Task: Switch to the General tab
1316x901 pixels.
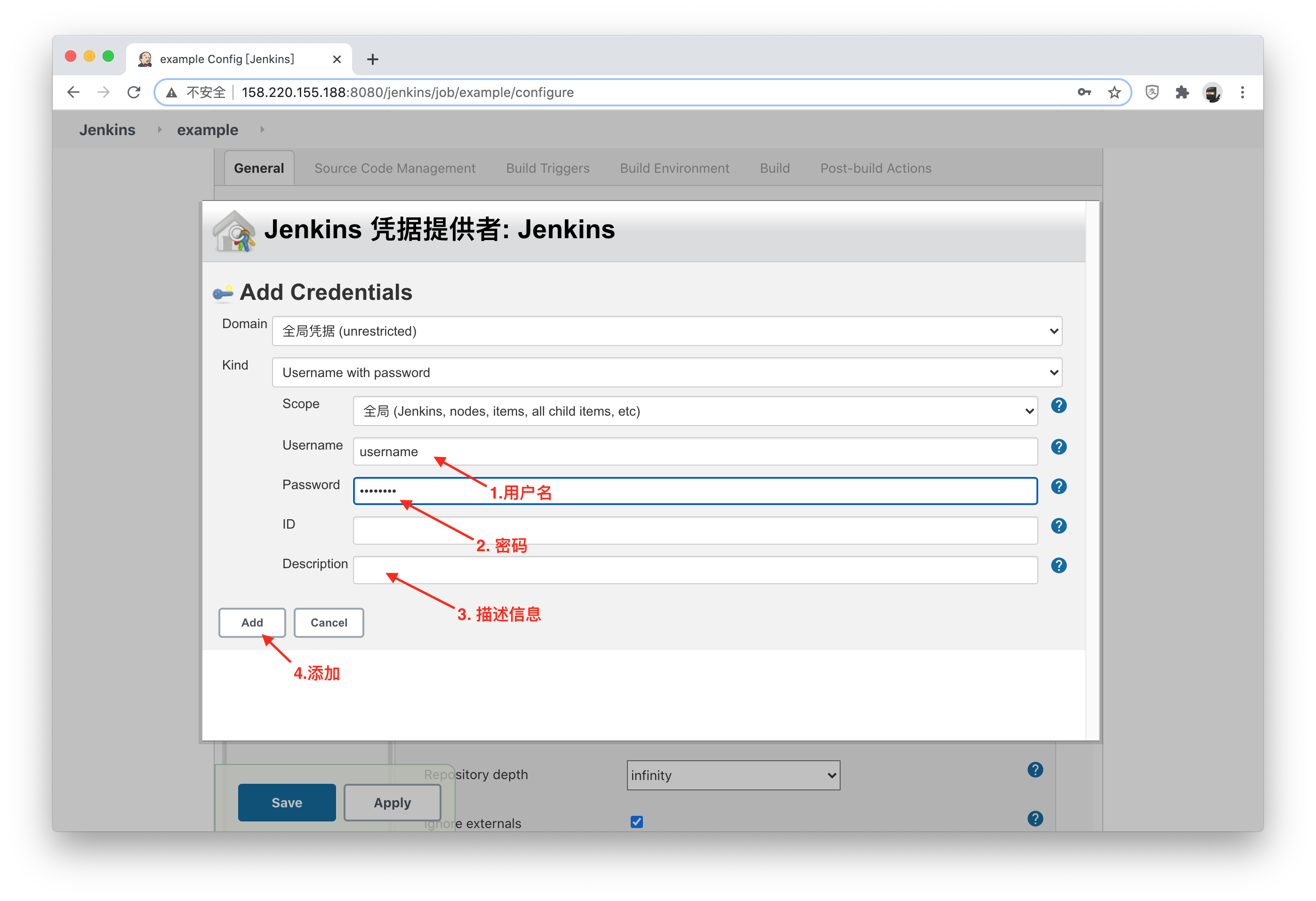Action: coord(259,168)
